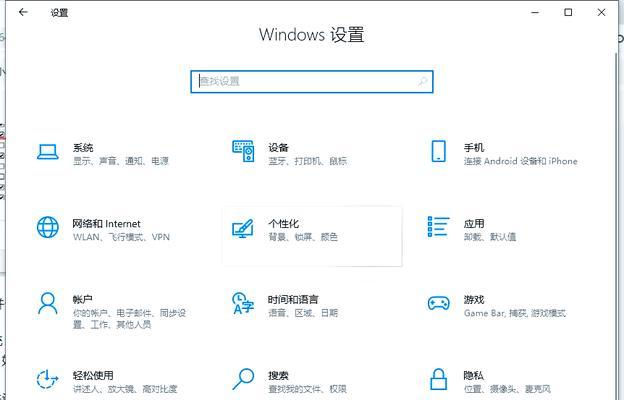Click the Phone icon

click(x=439, y=151)
